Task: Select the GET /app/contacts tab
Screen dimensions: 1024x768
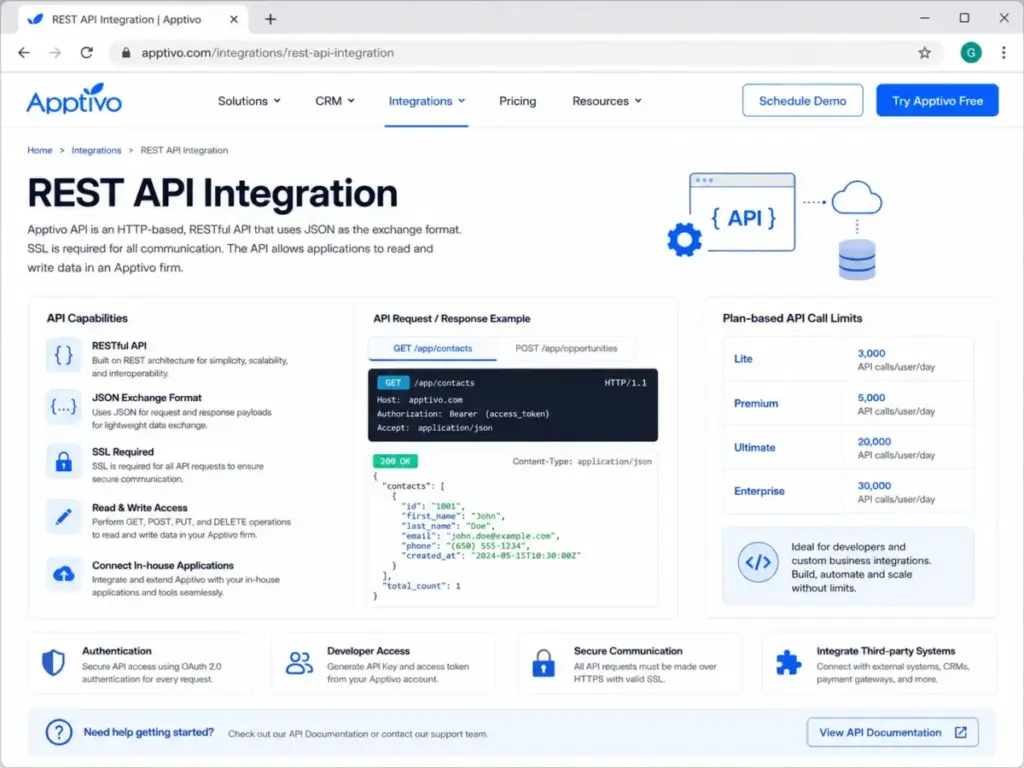Action: coord(432,348)
